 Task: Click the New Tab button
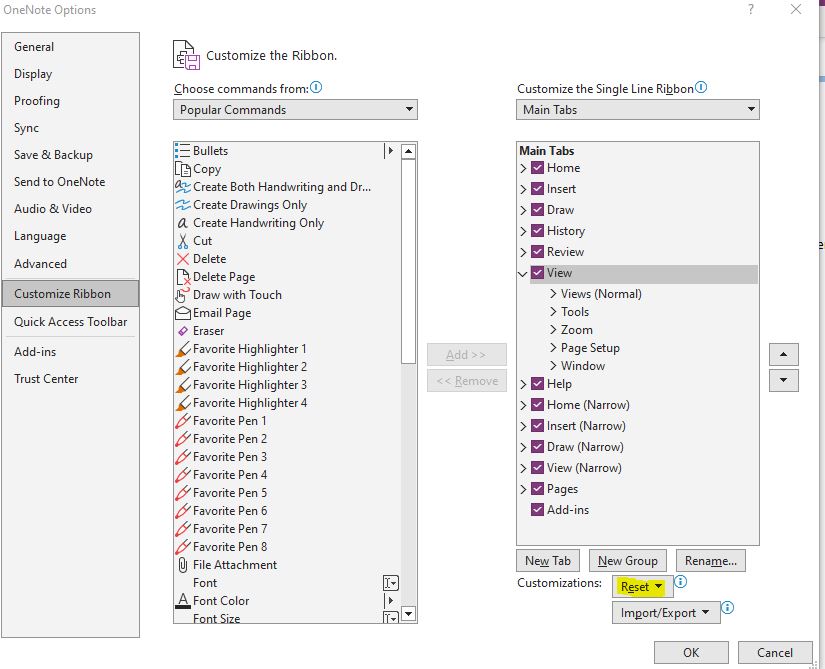tap(548, 561)
